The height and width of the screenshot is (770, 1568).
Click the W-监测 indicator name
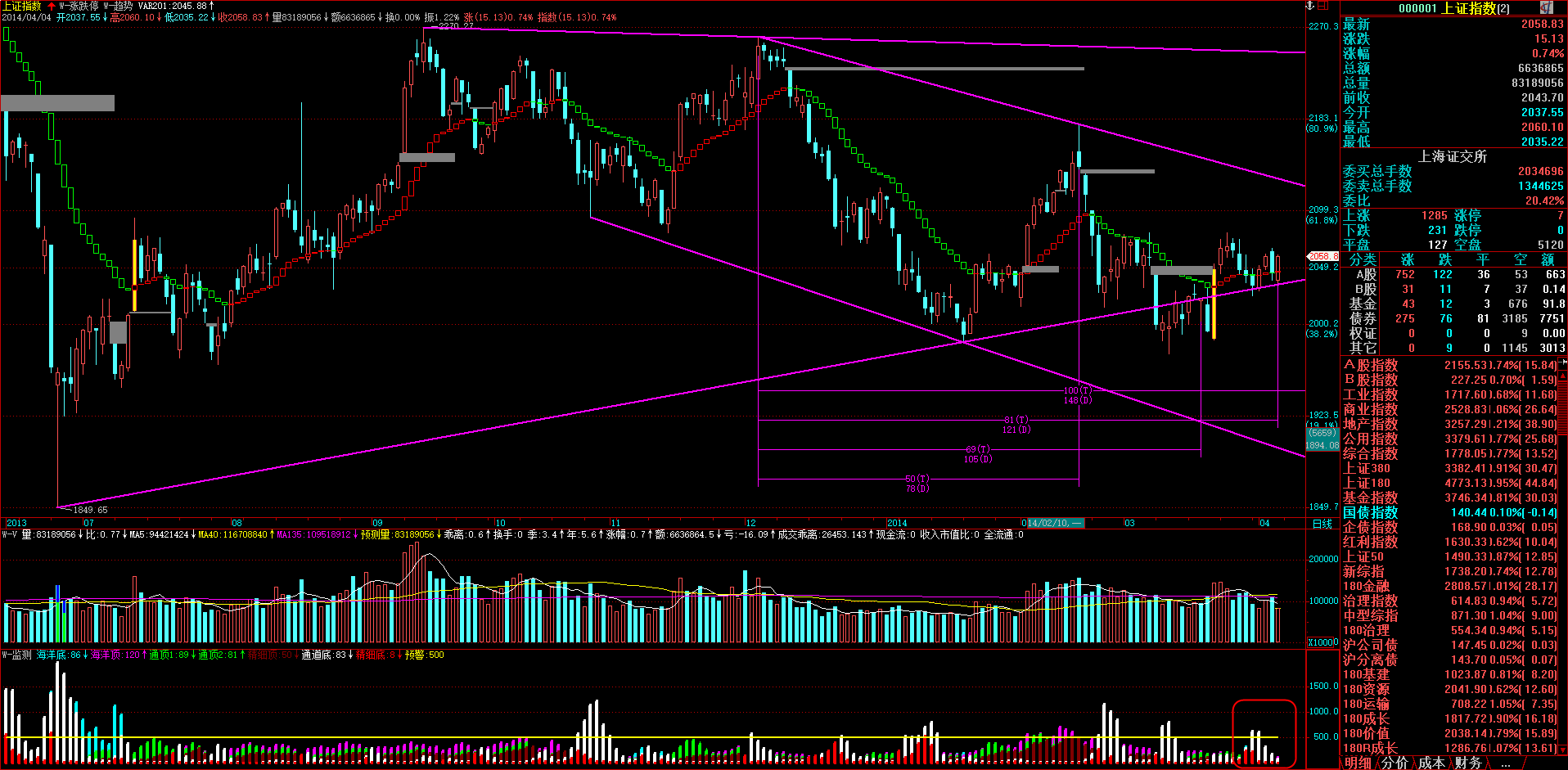click(x=17, y=655)
